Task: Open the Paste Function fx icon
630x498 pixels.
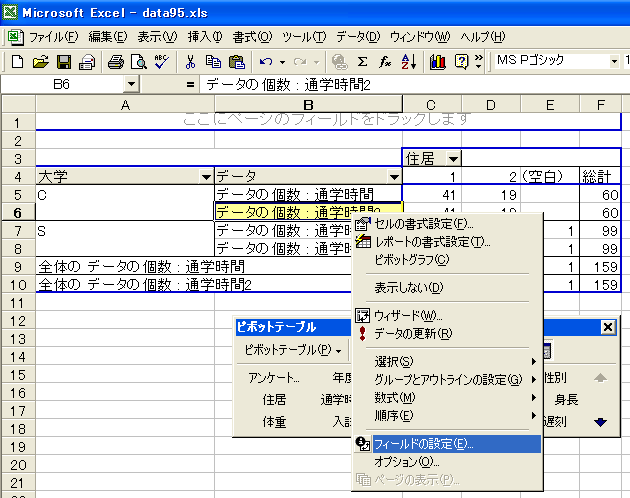Action: 385,62
